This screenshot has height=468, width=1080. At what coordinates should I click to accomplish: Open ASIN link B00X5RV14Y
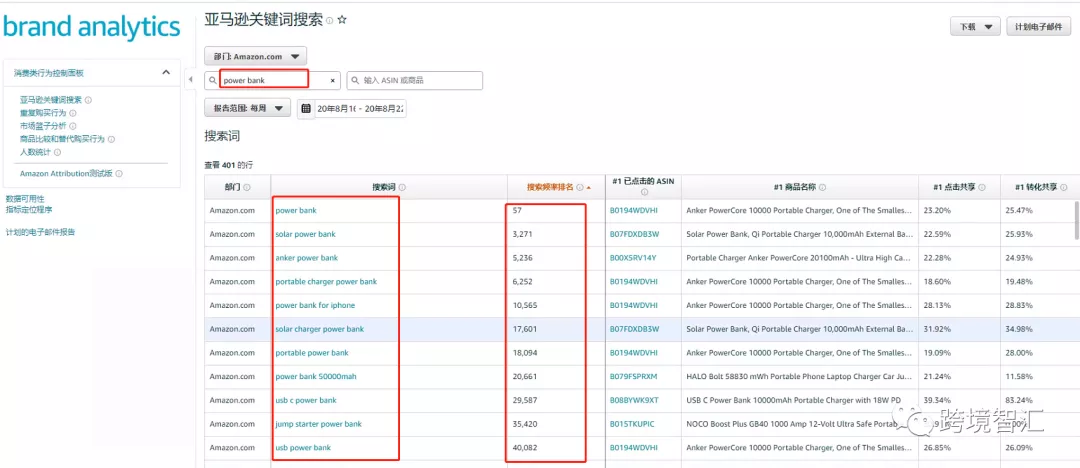click(x=633, y=258)
